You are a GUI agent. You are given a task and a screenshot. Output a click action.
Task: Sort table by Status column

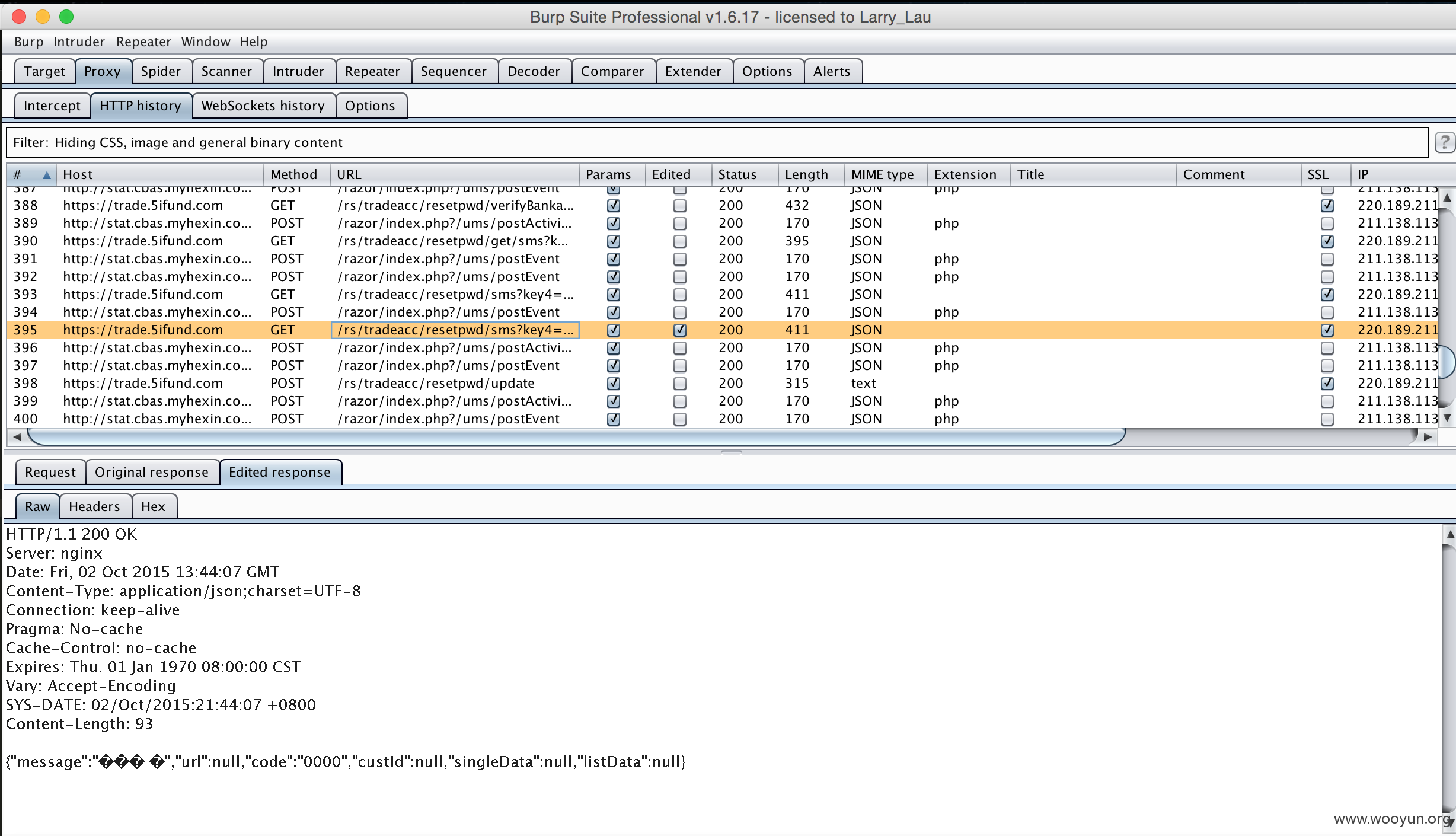coord(745,175)
